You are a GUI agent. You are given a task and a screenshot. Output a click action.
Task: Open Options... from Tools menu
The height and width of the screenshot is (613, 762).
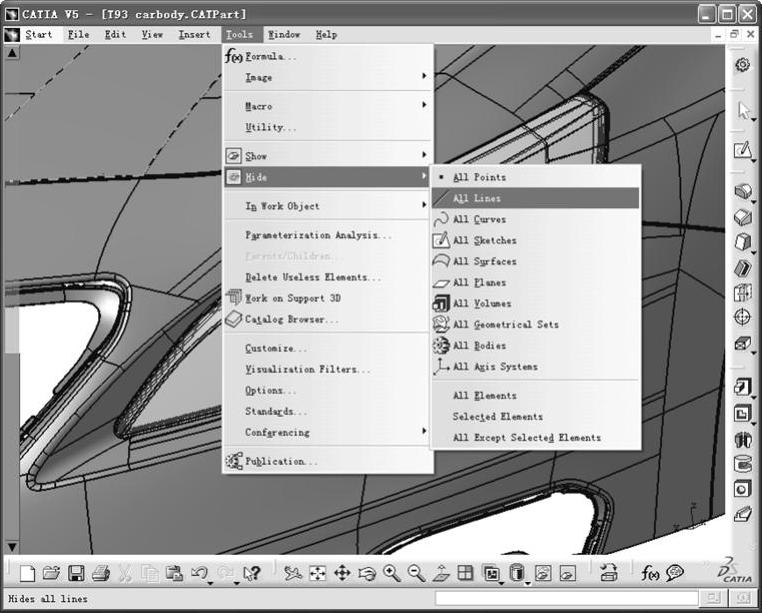coord(329,390)
